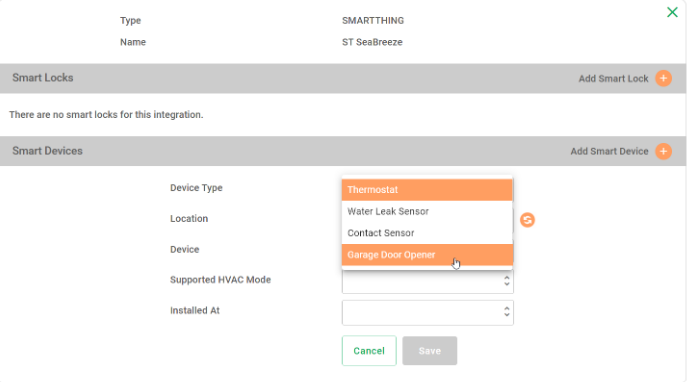Click the ST SeaBreeze name value
The width and height of the screenshot is (687, 382).
point(372,42)
